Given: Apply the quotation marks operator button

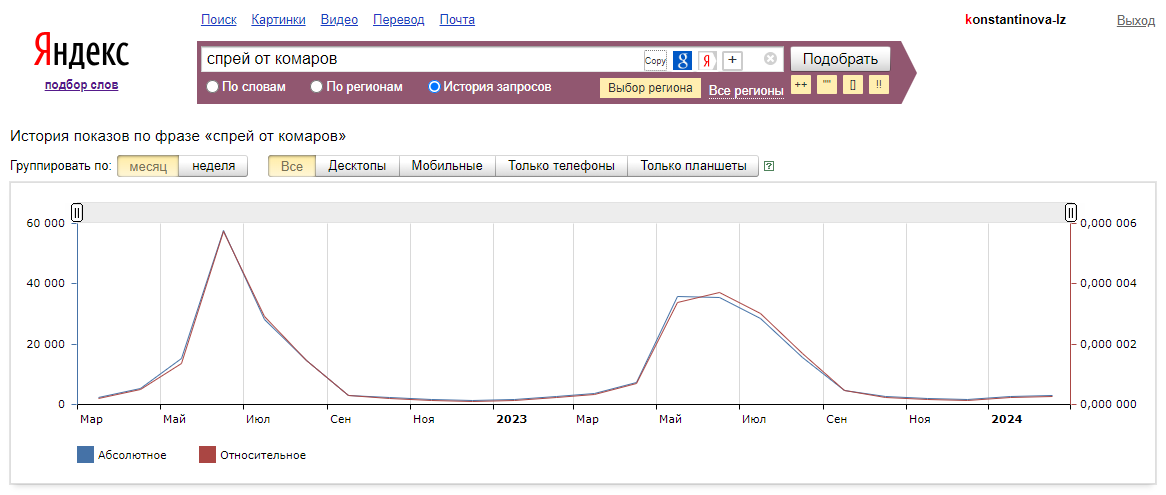Looking at the screenshot, I should point(827,85).
